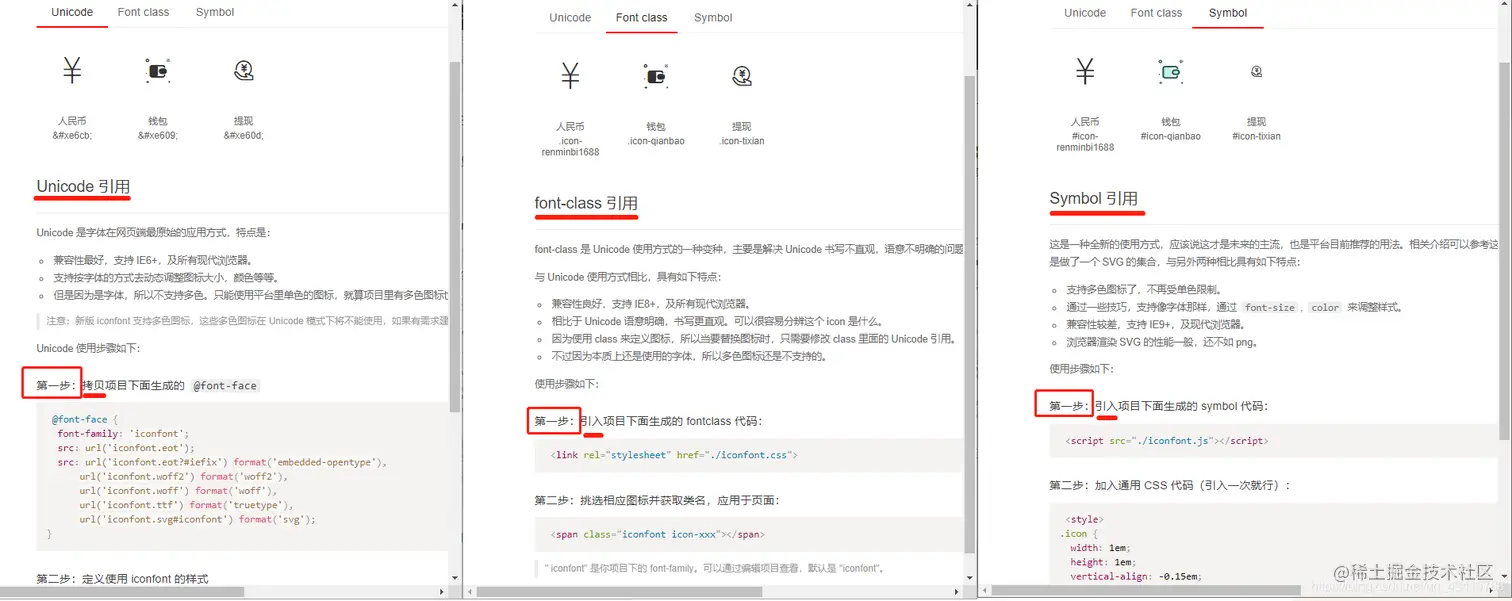Select the 人民币 icon in the left panel
The image size is (1512, 601).
[x=71, y=70]
